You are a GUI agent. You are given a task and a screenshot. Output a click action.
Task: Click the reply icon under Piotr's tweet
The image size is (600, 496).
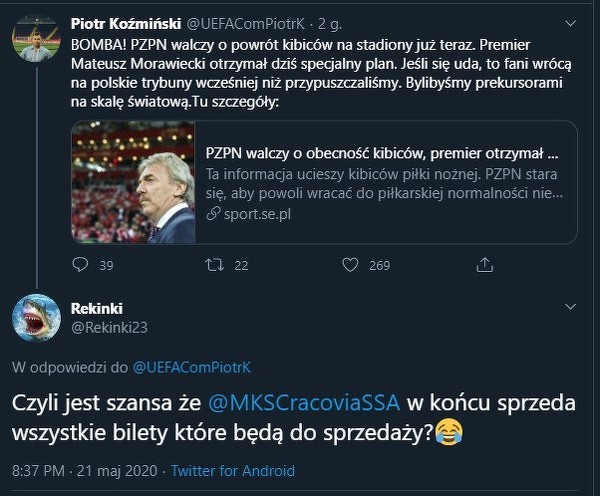(81, 265)
